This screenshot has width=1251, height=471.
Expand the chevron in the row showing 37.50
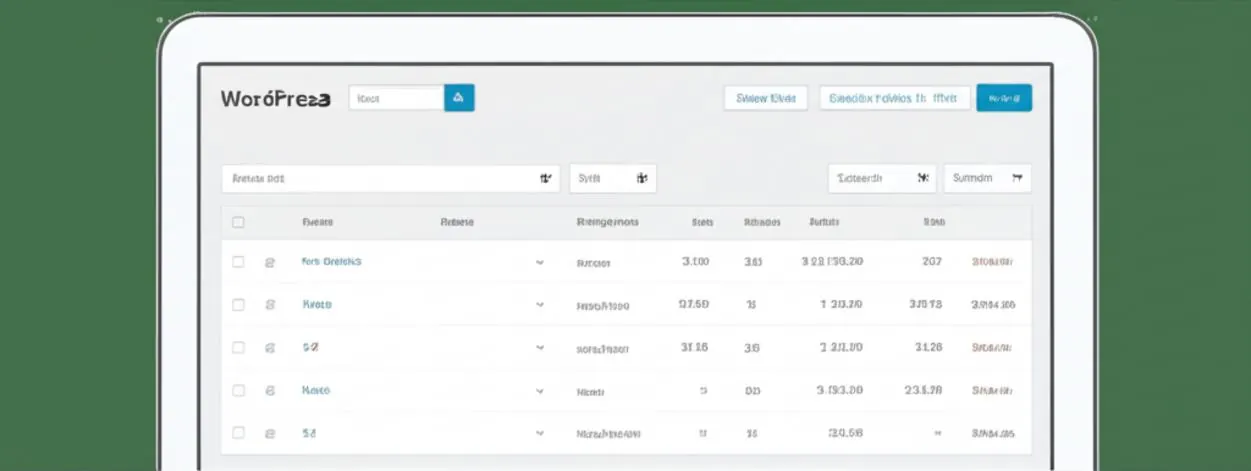(540, 305)
